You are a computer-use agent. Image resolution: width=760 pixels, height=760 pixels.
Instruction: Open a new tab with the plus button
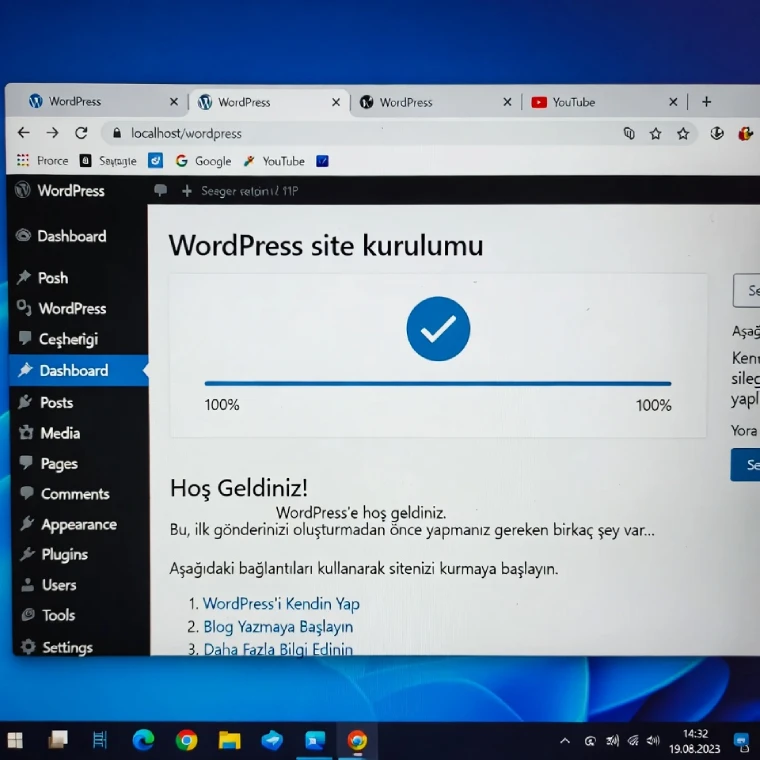pyautogui.click(x=706, y=102)
